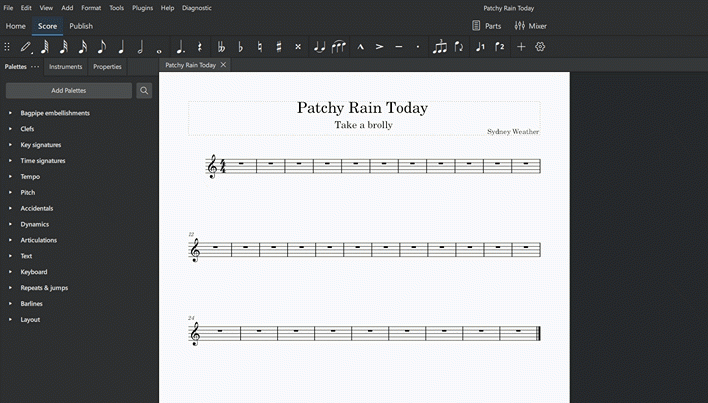The image size is (708, 403).
Task: Toggle the rest button in the toolbar
Action: point(200,47)
